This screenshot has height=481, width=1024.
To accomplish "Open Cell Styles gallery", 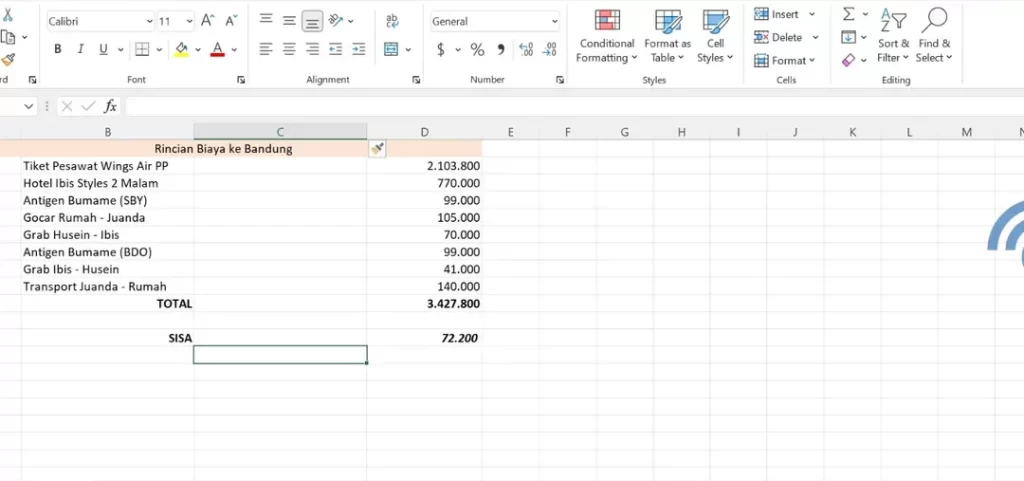I will click(715, 37).
